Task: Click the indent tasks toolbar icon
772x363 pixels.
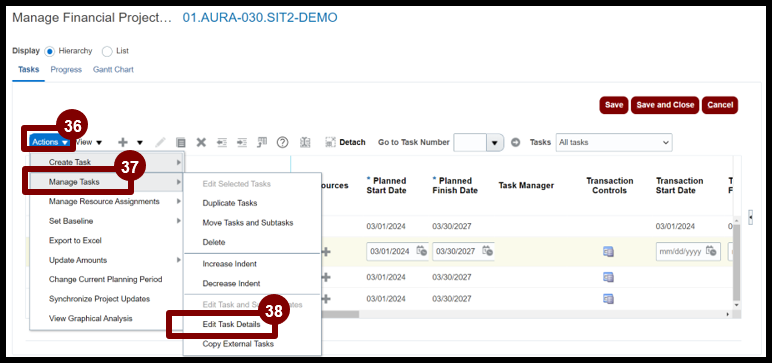Action: tap(241, 142)
